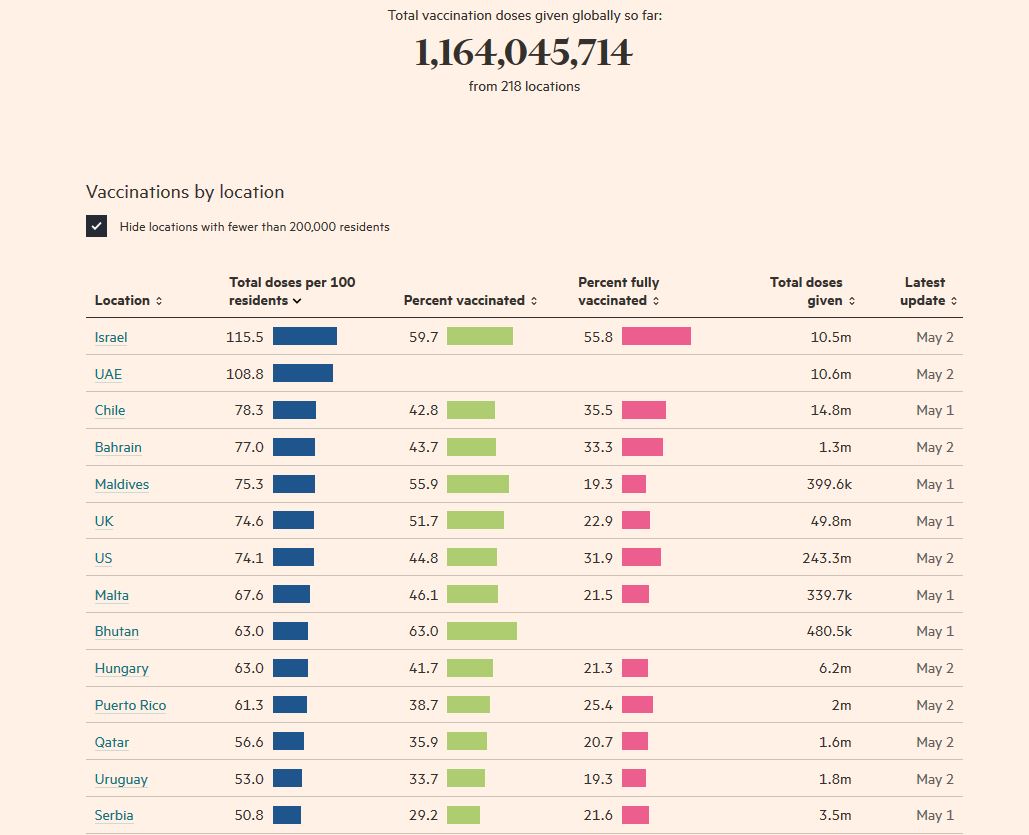Click Israel's blue doses per 100 bar
The height and width of the screenshot is (835, 1029).
point(305,337)
